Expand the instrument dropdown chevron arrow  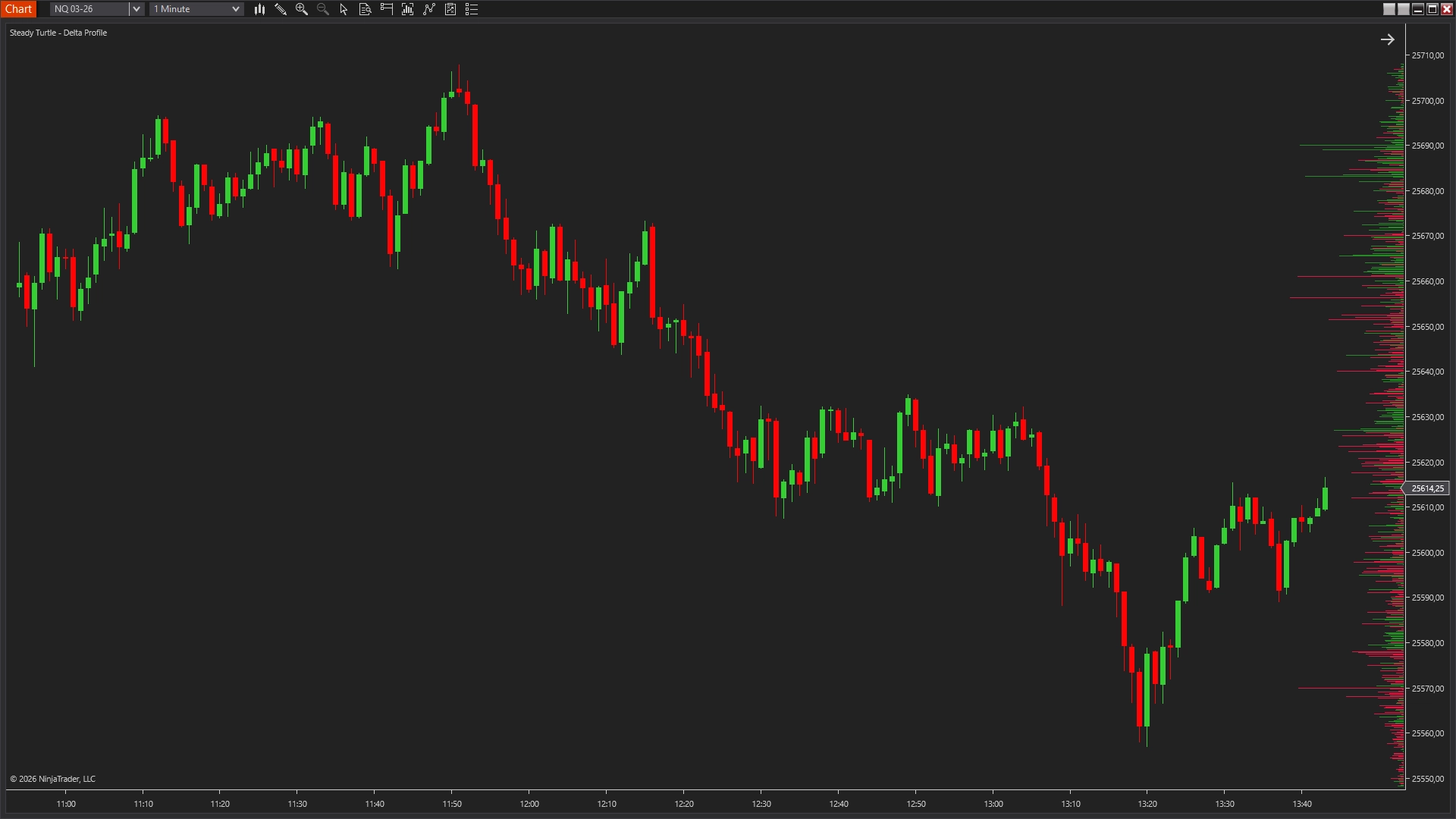pos(136,8)
